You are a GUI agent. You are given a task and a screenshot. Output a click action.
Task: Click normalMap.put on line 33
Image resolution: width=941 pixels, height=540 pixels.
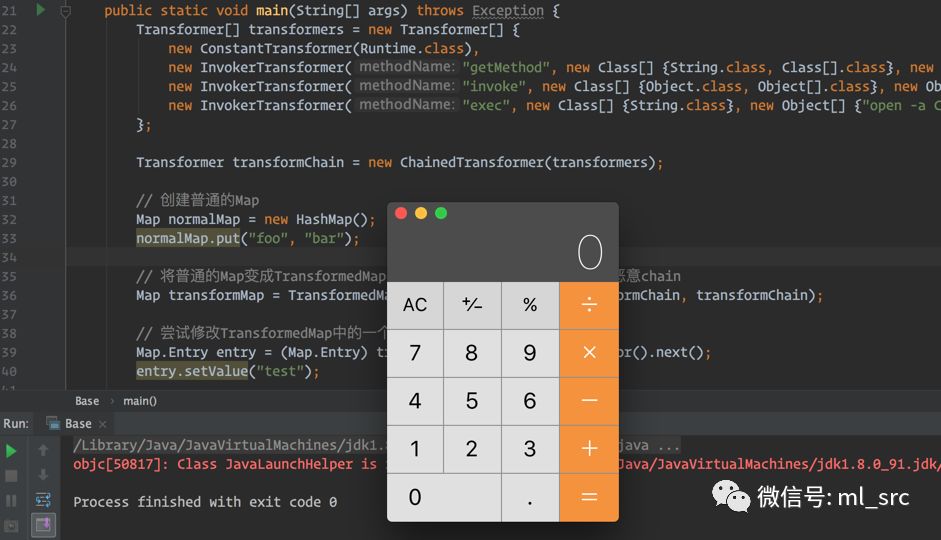click(x=188, y=239)
